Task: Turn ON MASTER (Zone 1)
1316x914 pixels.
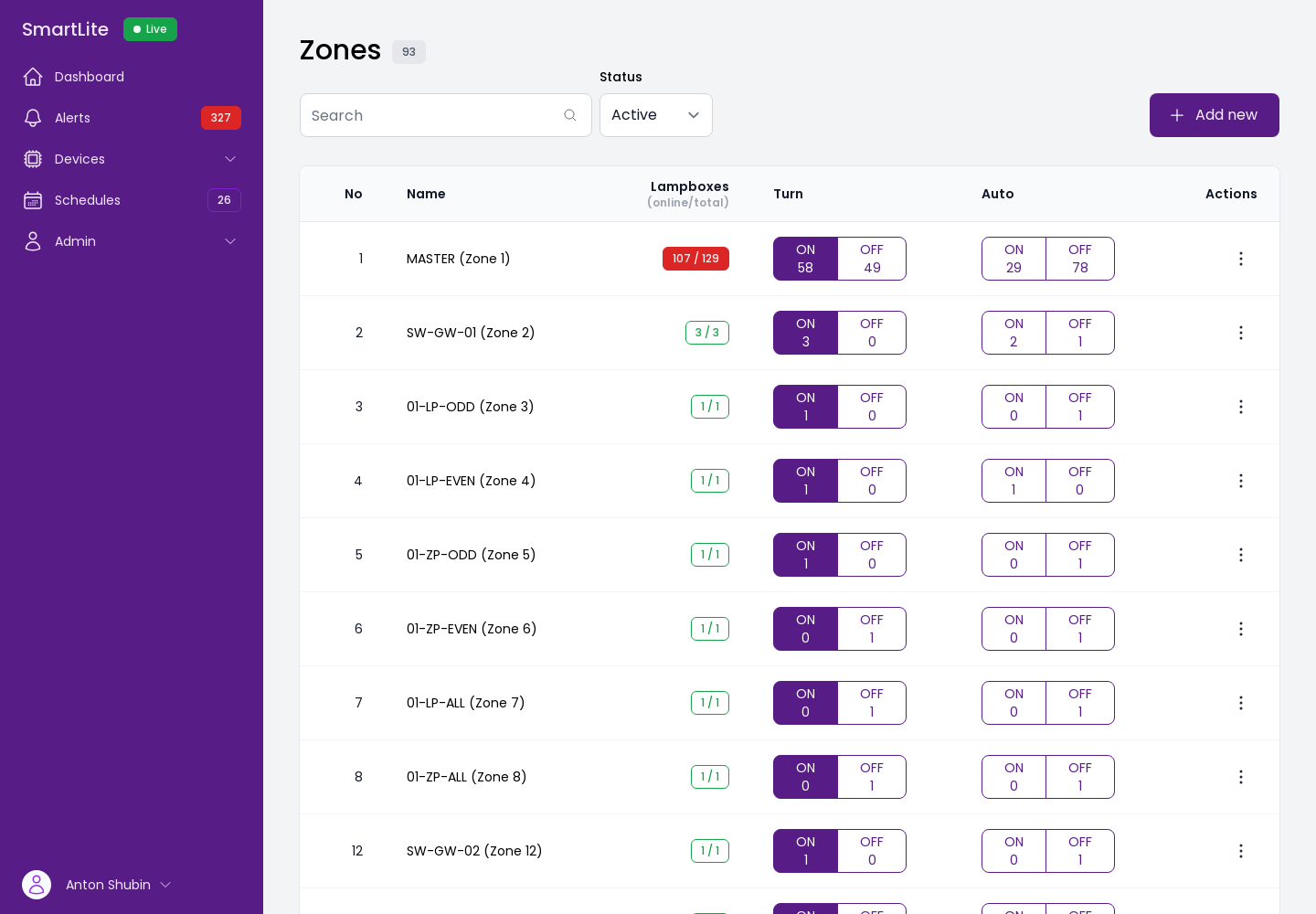Action: coord(805,259)
